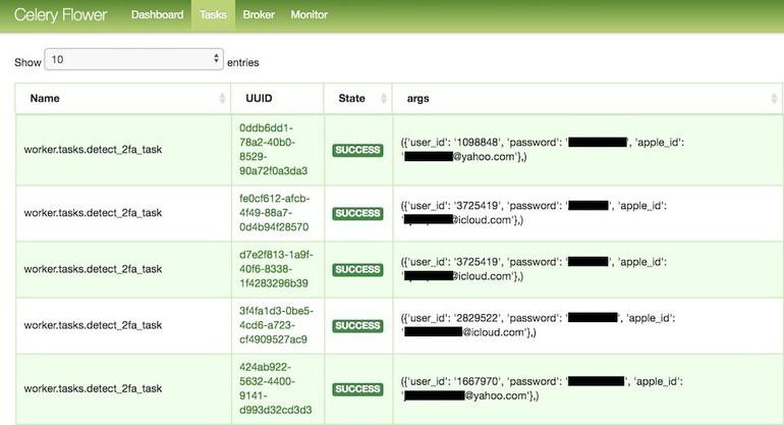Open task UUID starting with 0ddb6dd1

pyautogui.click(x=274, y=150)
